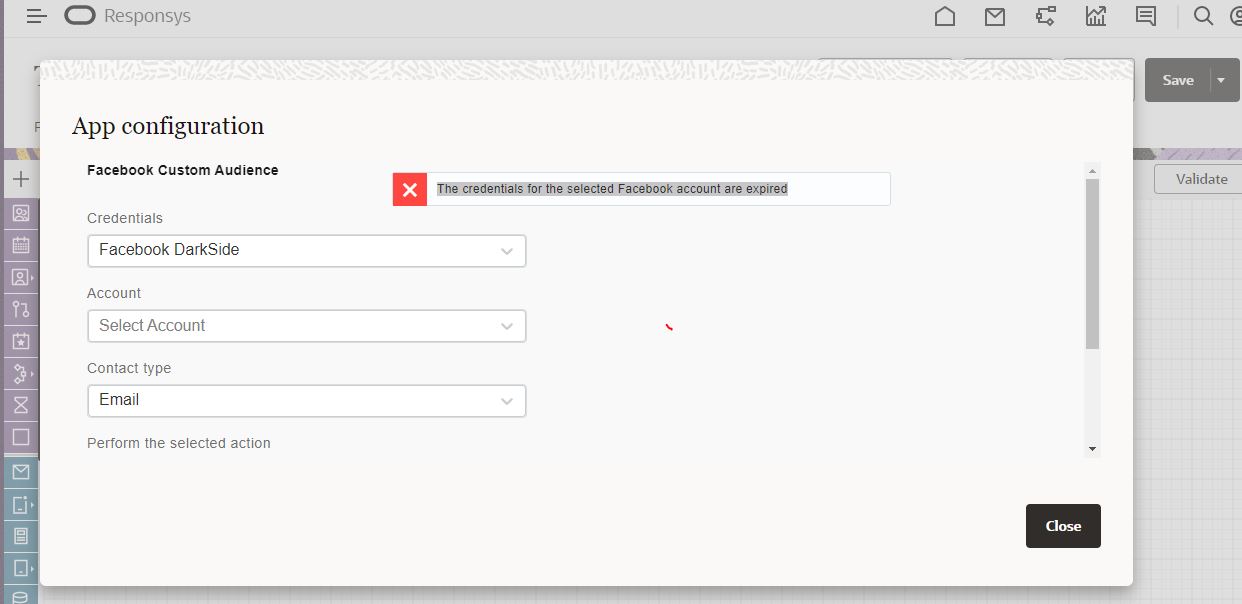Select the square end-stage palette icon
The width and height of the screenshot is (1242, 604).
pos(21,437)
